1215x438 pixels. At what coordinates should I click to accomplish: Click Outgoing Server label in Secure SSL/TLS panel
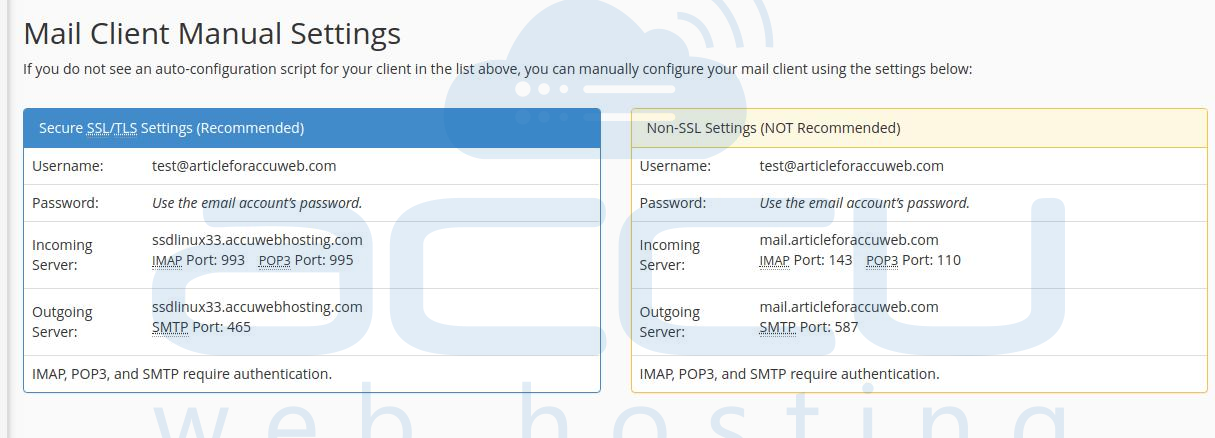(x=62, y=322)
